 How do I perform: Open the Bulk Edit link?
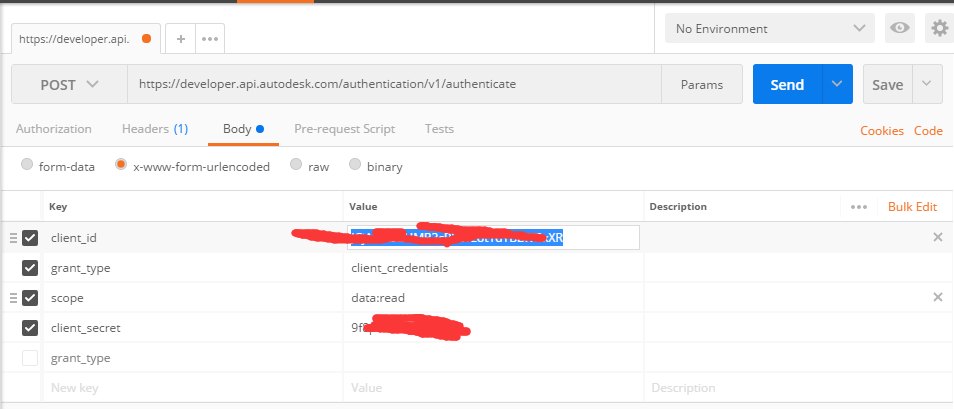912,207
